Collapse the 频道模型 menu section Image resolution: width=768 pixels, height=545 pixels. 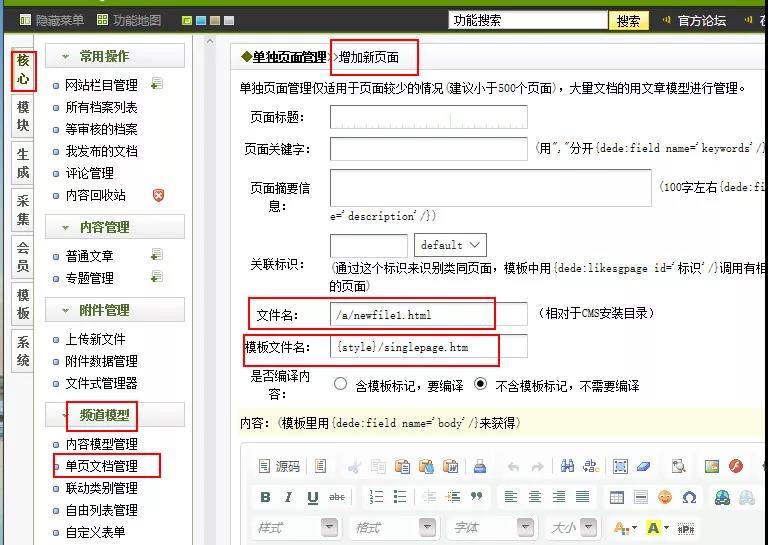(x=115, y=415)
